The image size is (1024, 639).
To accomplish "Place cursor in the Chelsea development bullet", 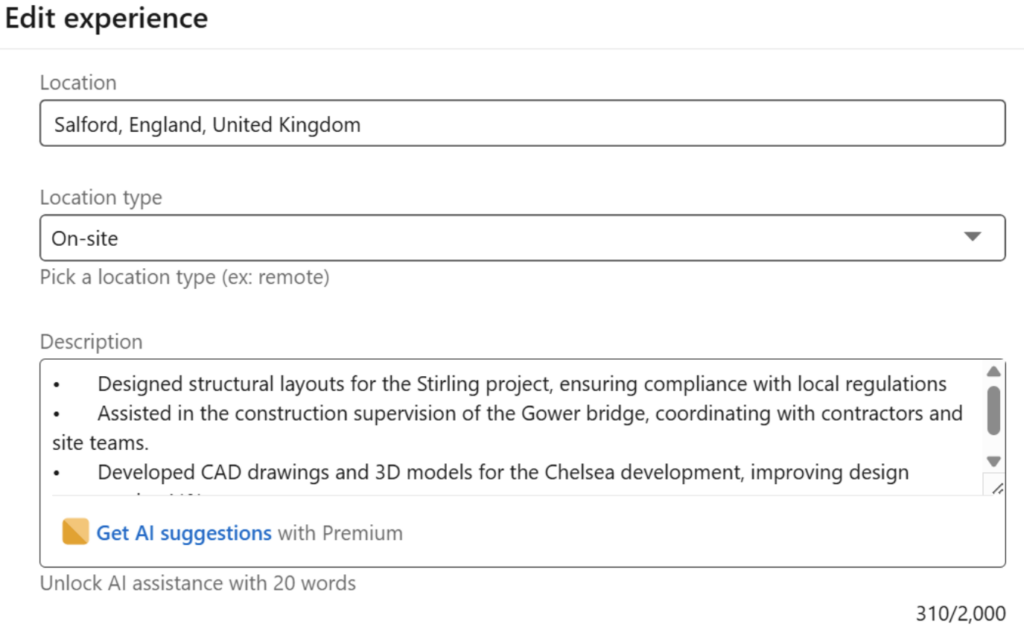I will point(502,472).
